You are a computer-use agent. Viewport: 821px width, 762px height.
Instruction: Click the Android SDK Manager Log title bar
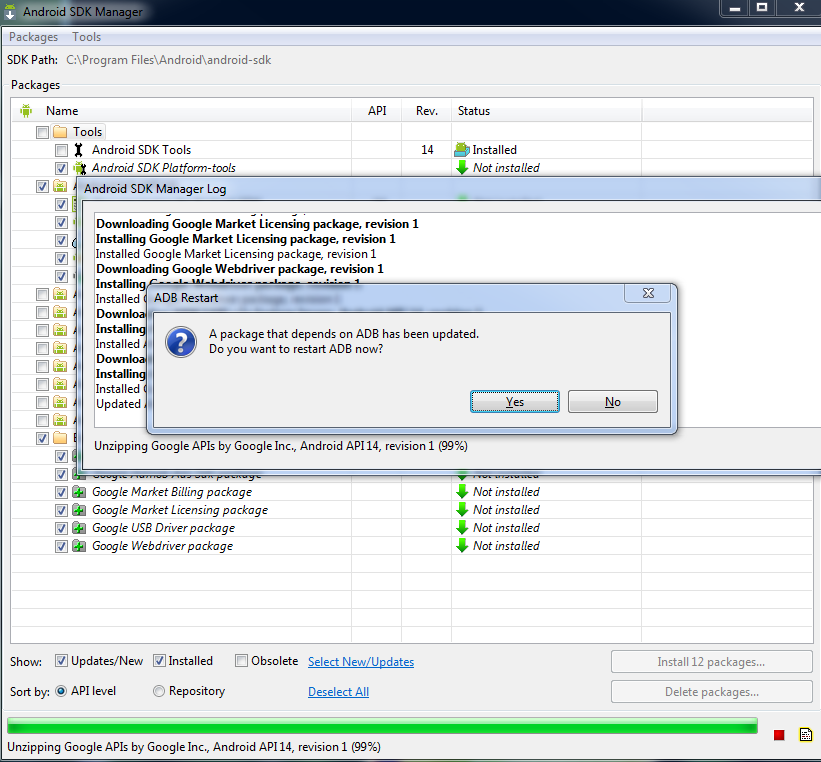coord(450,189)
